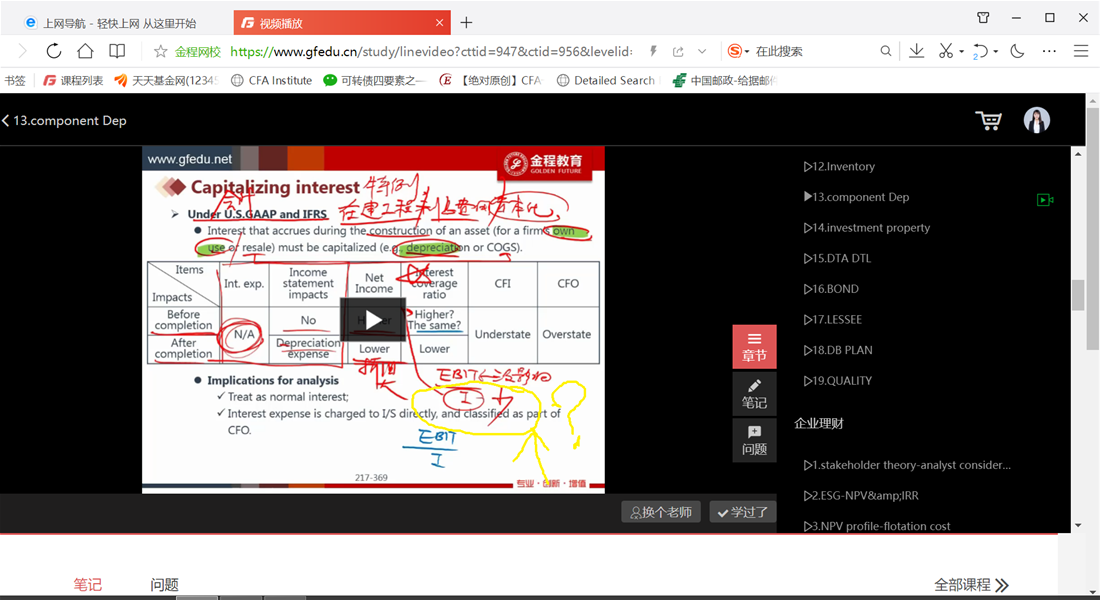Click the scissors screenshot tool
The height and width of the screenshot is (600, 1100).
(946, 51)
